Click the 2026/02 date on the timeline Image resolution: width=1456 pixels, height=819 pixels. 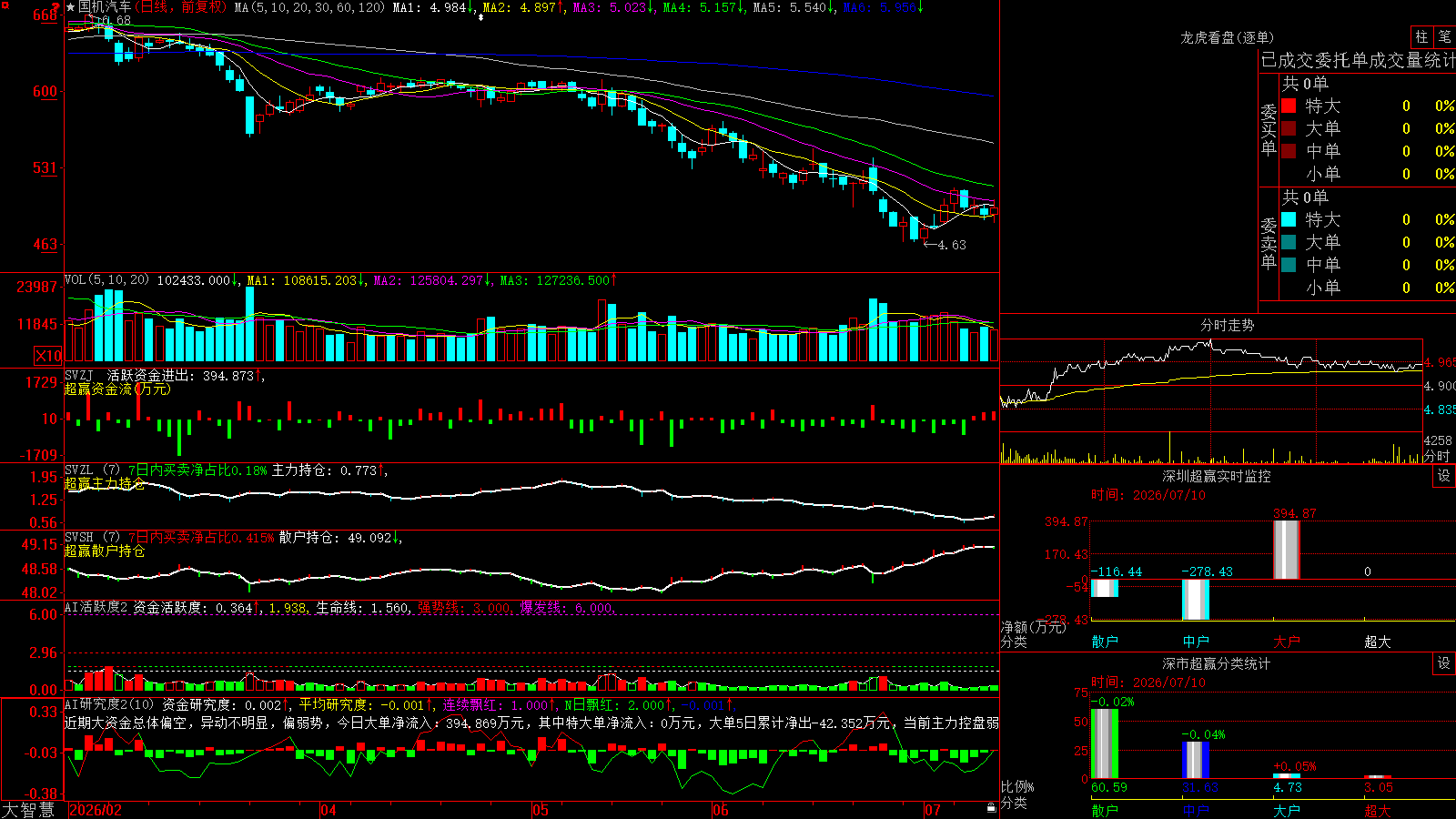(x=96, y=810)
